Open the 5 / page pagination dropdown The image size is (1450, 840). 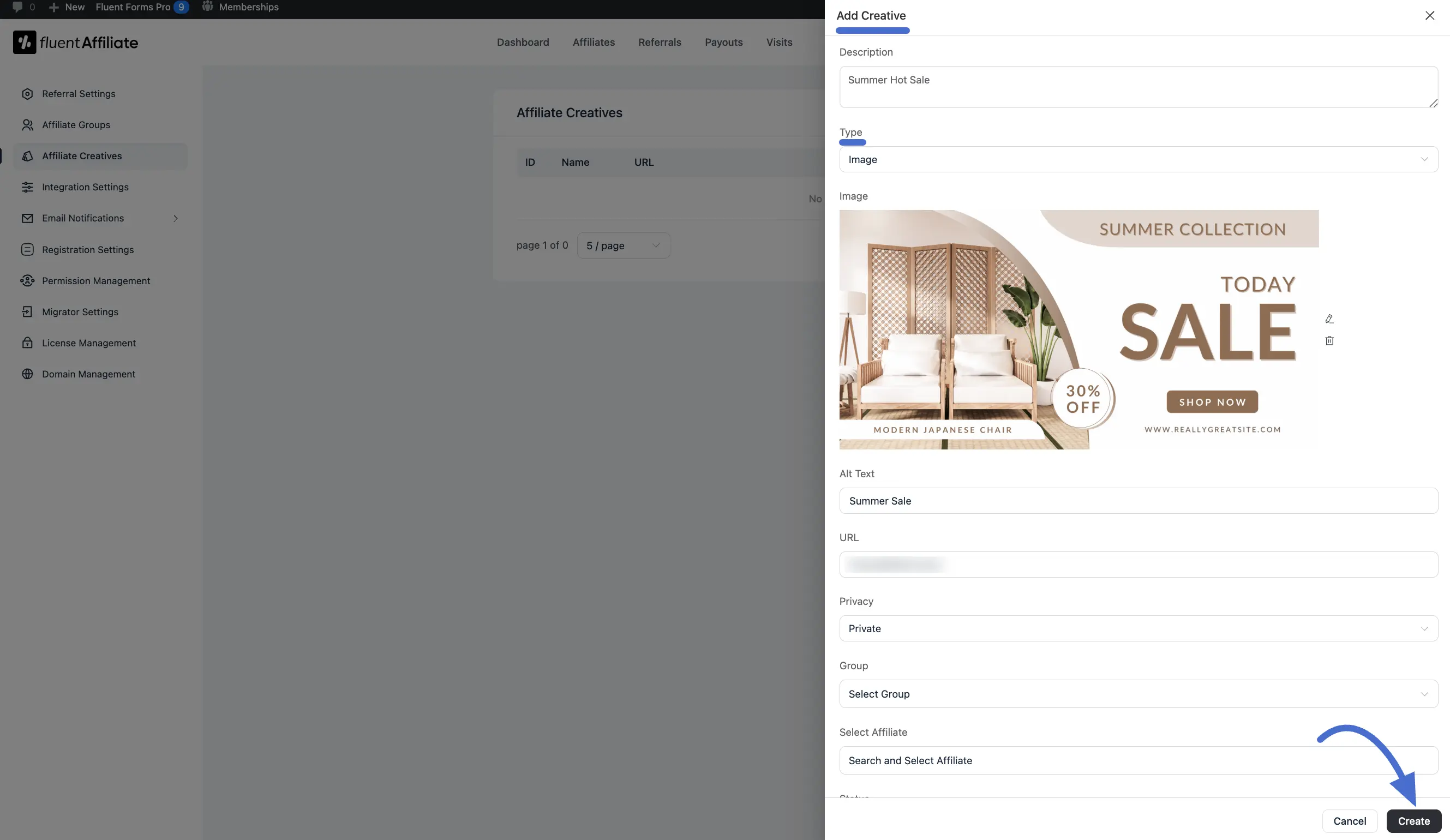point(623,245)
